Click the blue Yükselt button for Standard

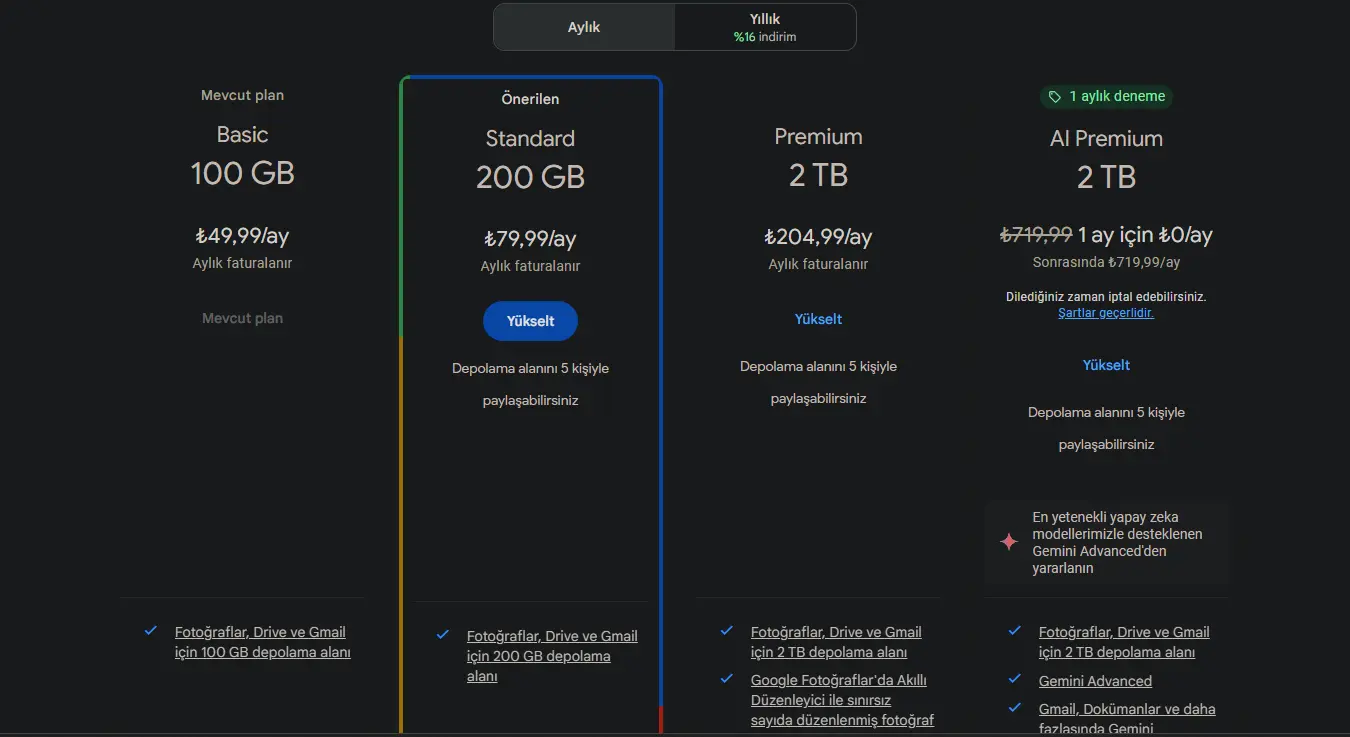point(530,321)
